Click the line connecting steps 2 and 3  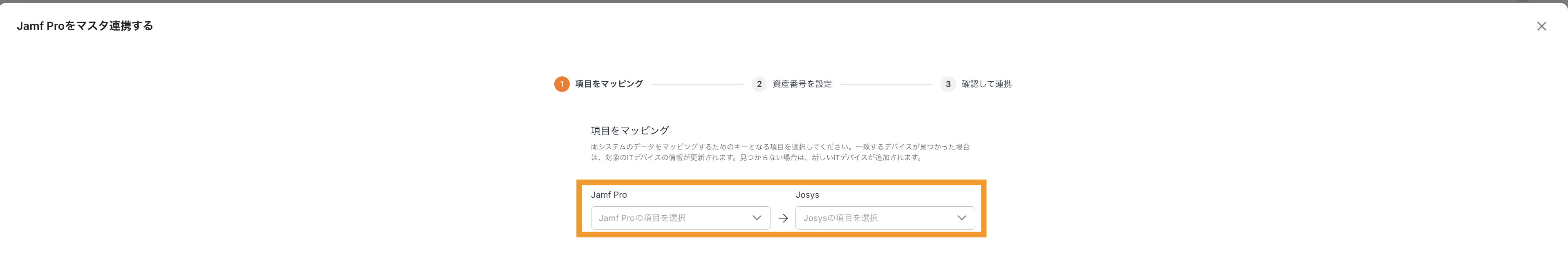886,84
